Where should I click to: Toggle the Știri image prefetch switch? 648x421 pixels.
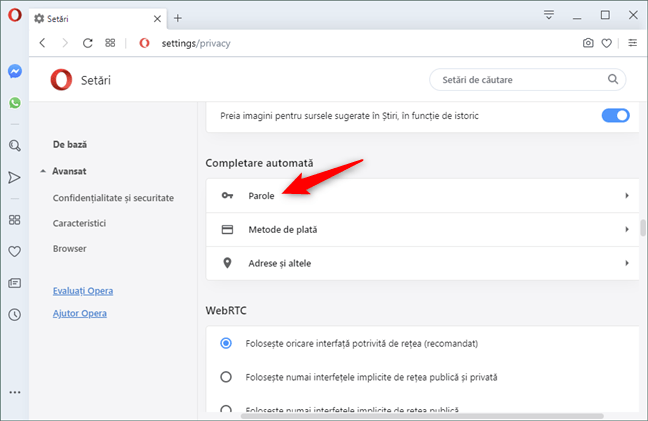click(615, 115)
